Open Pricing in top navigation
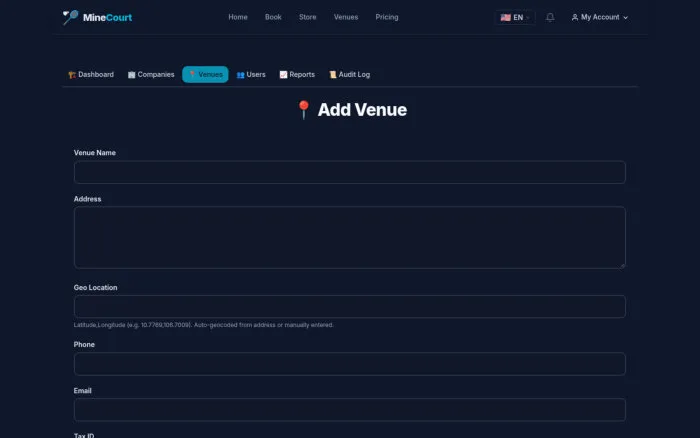Screen dimensions: 700x438 387,17
